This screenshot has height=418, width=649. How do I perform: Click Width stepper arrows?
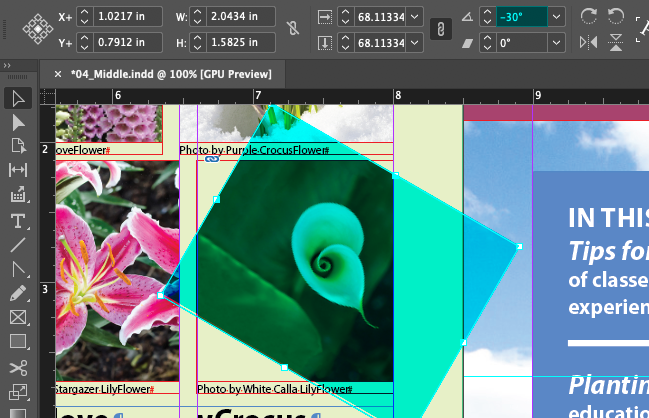point(197,17)
